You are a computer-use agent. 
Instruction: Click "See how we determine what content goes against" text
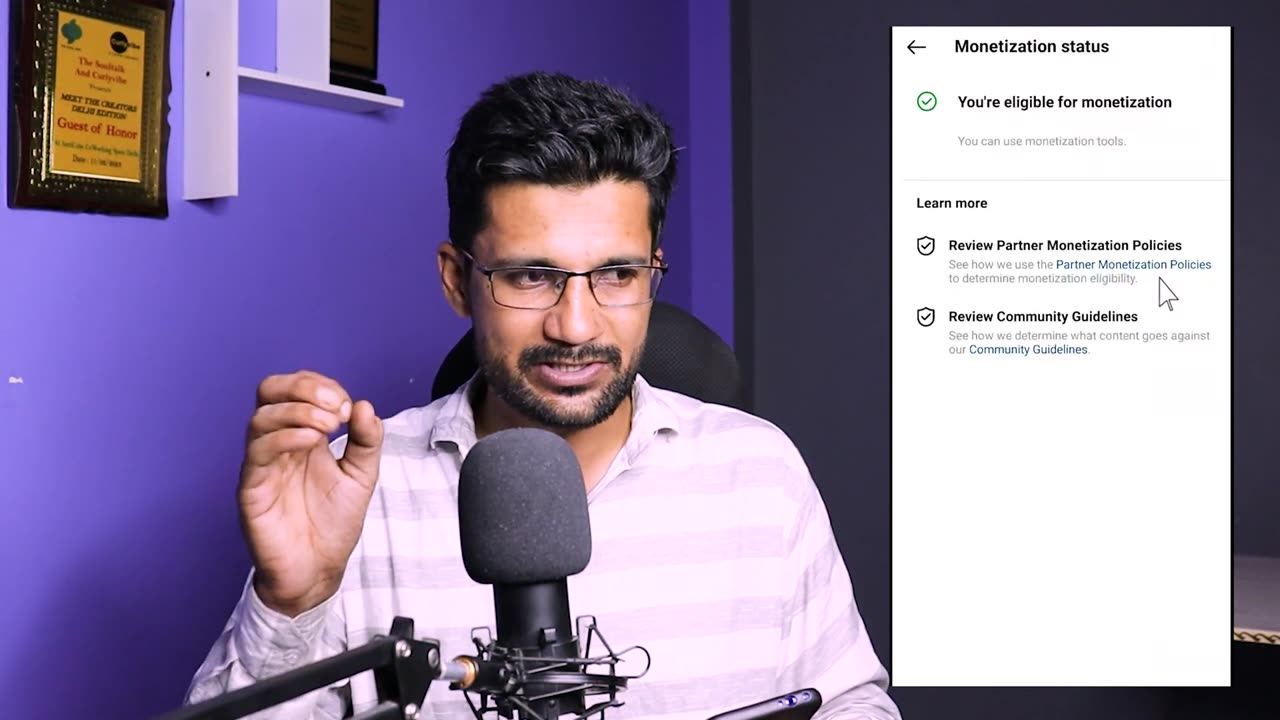1079,336
